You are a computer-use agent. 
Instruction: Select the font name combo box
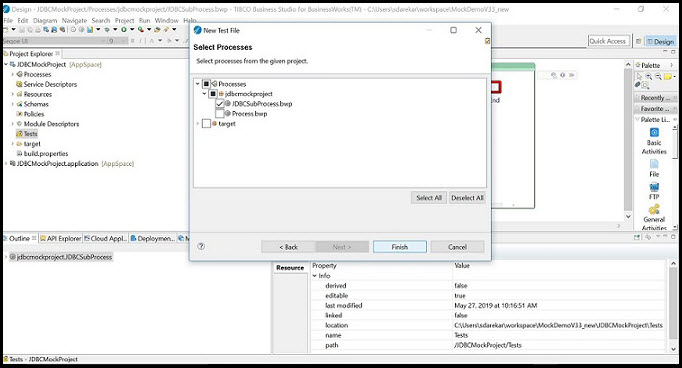55,40
